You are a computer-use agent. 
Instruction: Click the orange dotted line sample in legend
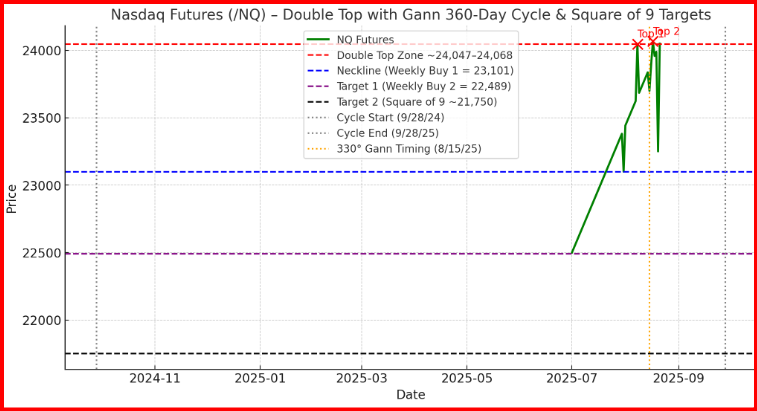[318, 148]
